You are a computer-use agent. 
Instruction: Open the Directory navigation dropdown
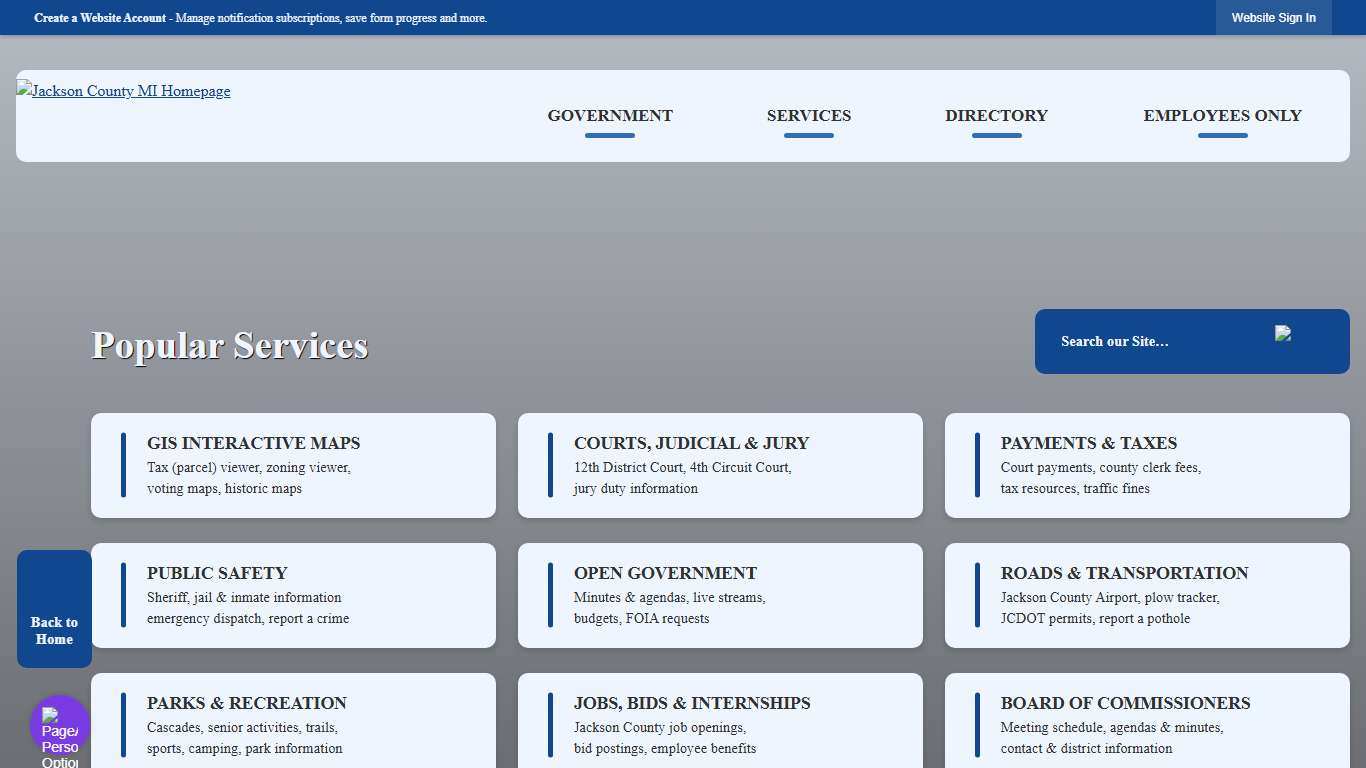click(996, 115)
